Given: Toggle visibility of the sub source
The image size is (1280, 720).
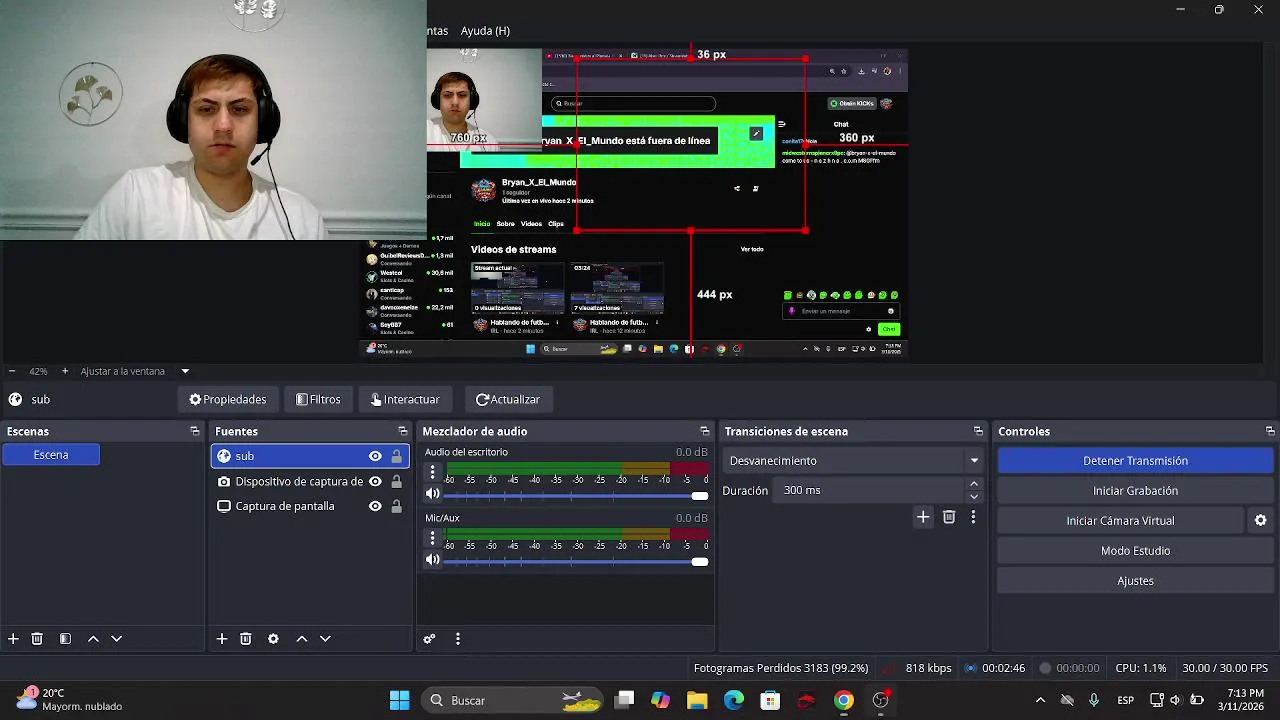Looking at the screenshot, I should (375, 456).
